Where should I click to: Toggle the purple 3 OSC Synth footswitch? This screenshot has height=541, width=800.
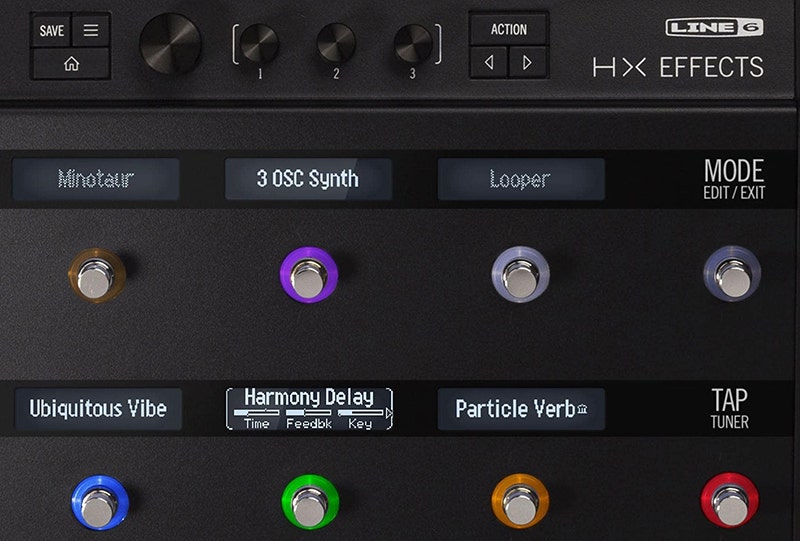309,275
